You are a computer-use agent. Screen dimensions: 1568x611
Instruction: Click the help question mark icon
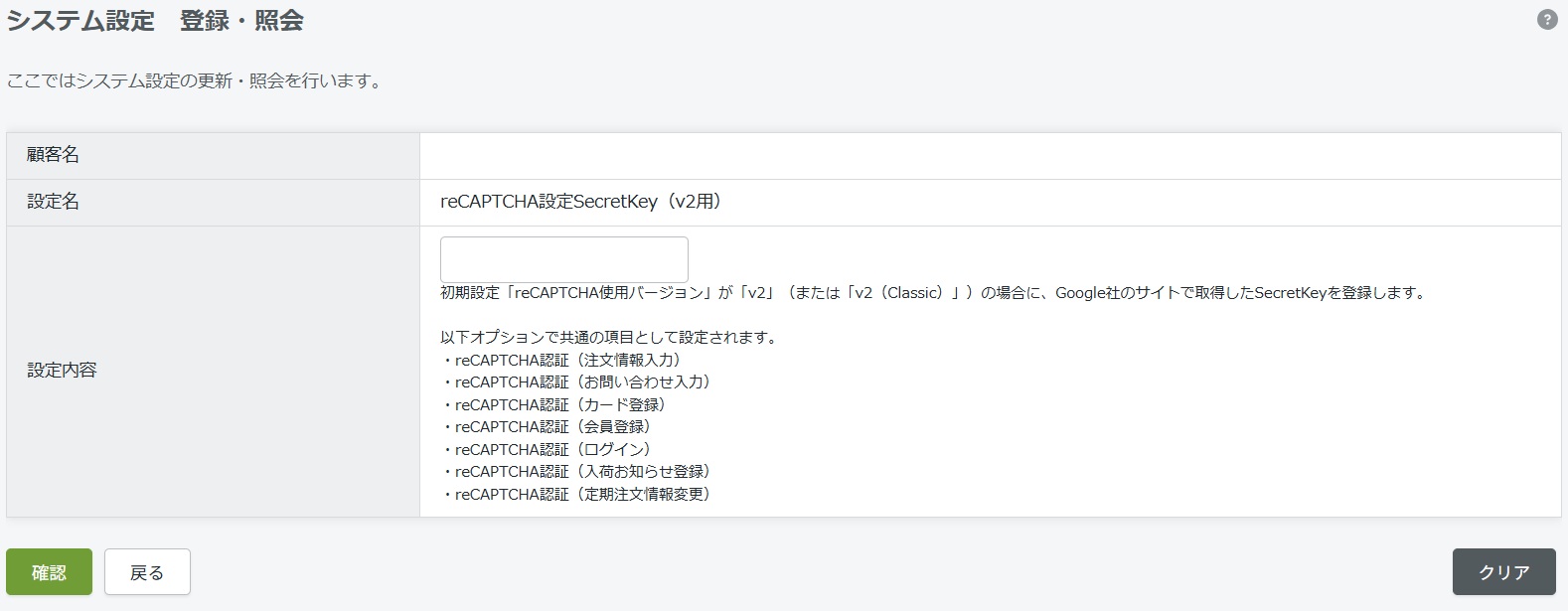(x=1546, y=20)
